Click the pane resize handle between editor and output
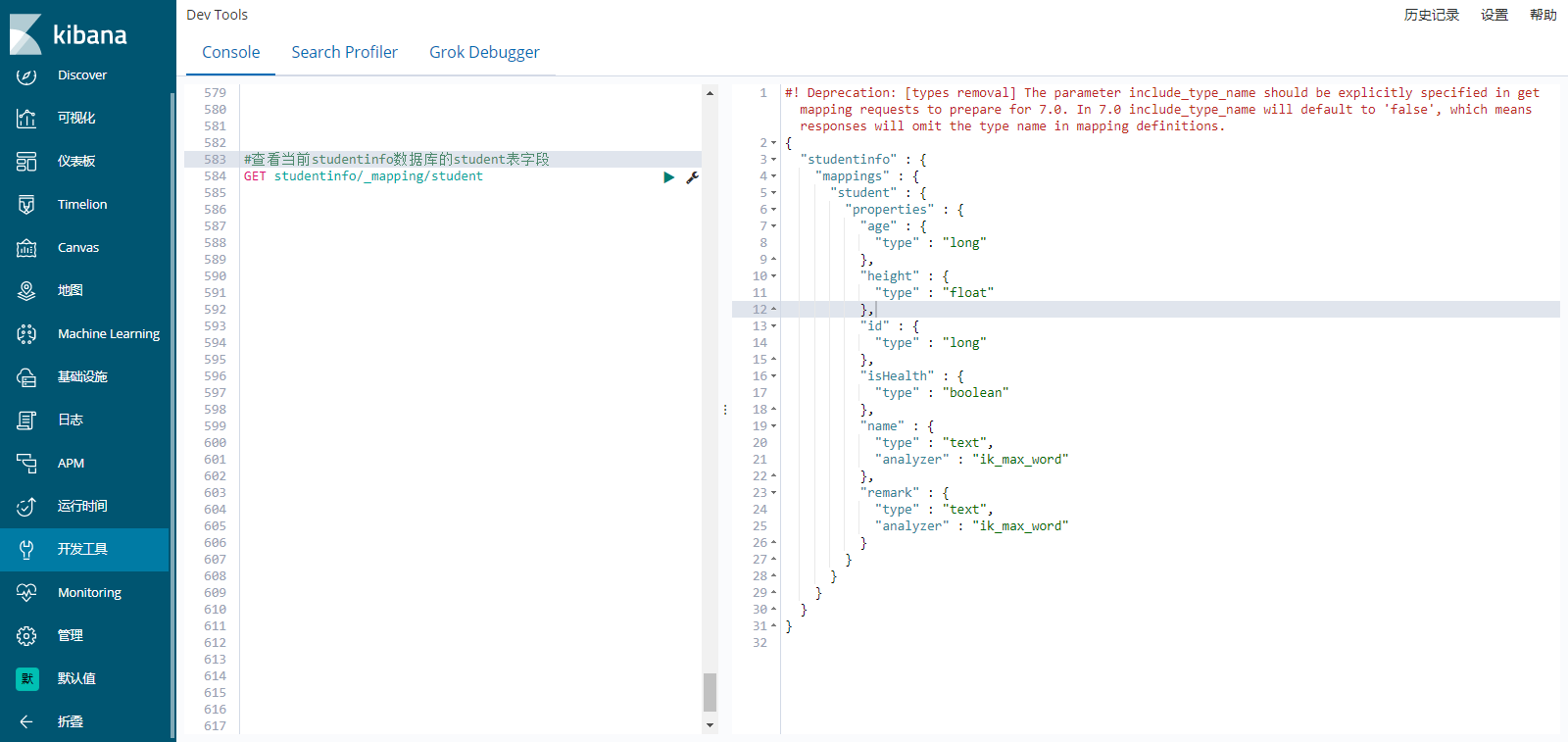The width and height of the screenshot is (1568, 742). point(725,410)
